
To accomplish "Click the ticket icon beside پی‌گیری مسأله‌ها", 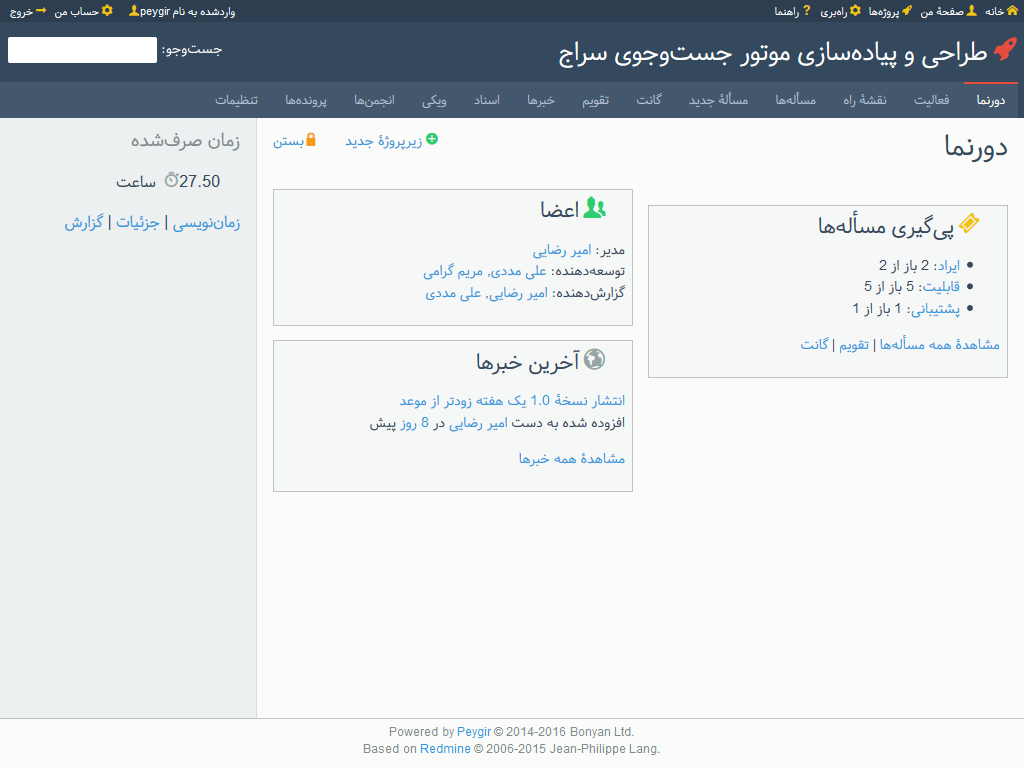I will click(968, 225).
